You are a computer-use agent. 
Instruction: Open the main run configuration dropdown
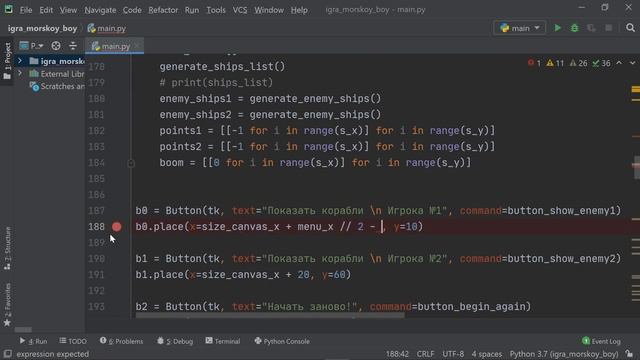[x=520, y=28]
